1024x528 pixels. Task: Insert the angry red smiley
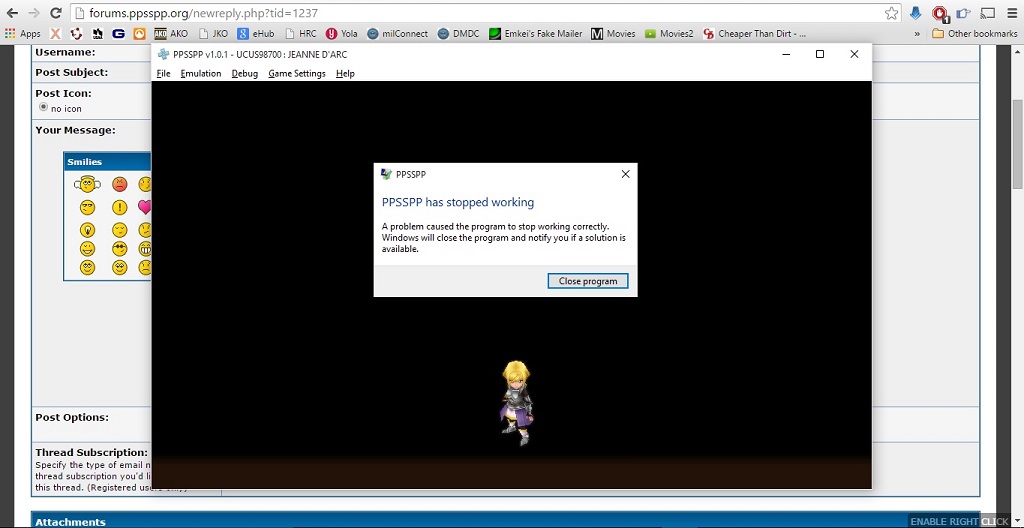pyautogui.click(x=119, y=184)
